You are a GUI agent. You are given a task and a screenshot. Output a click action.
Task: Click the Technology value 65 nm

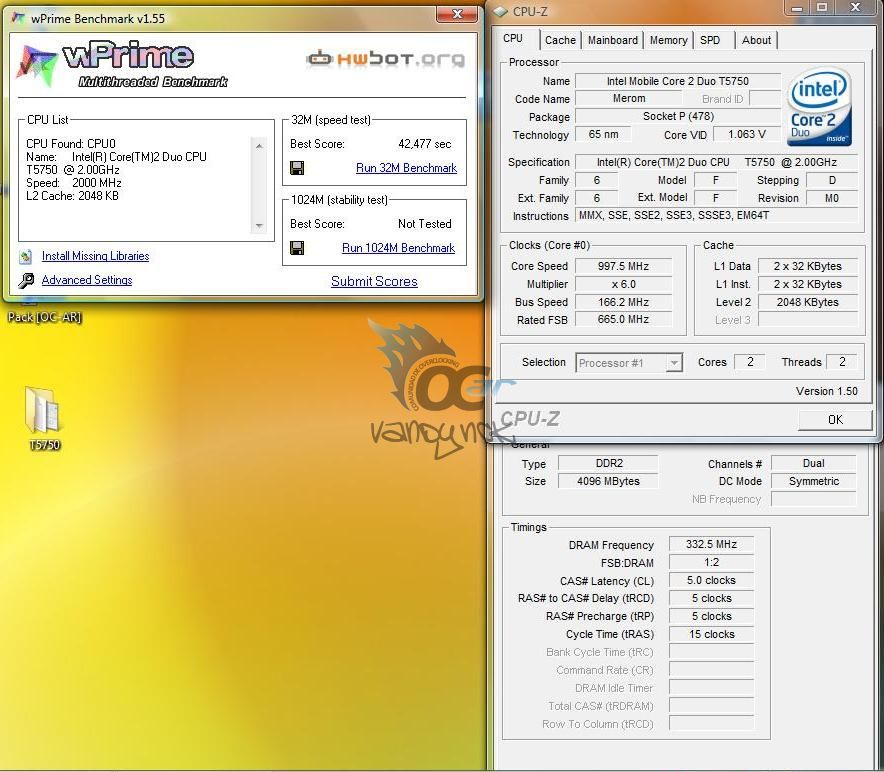(x=603, y=135)
